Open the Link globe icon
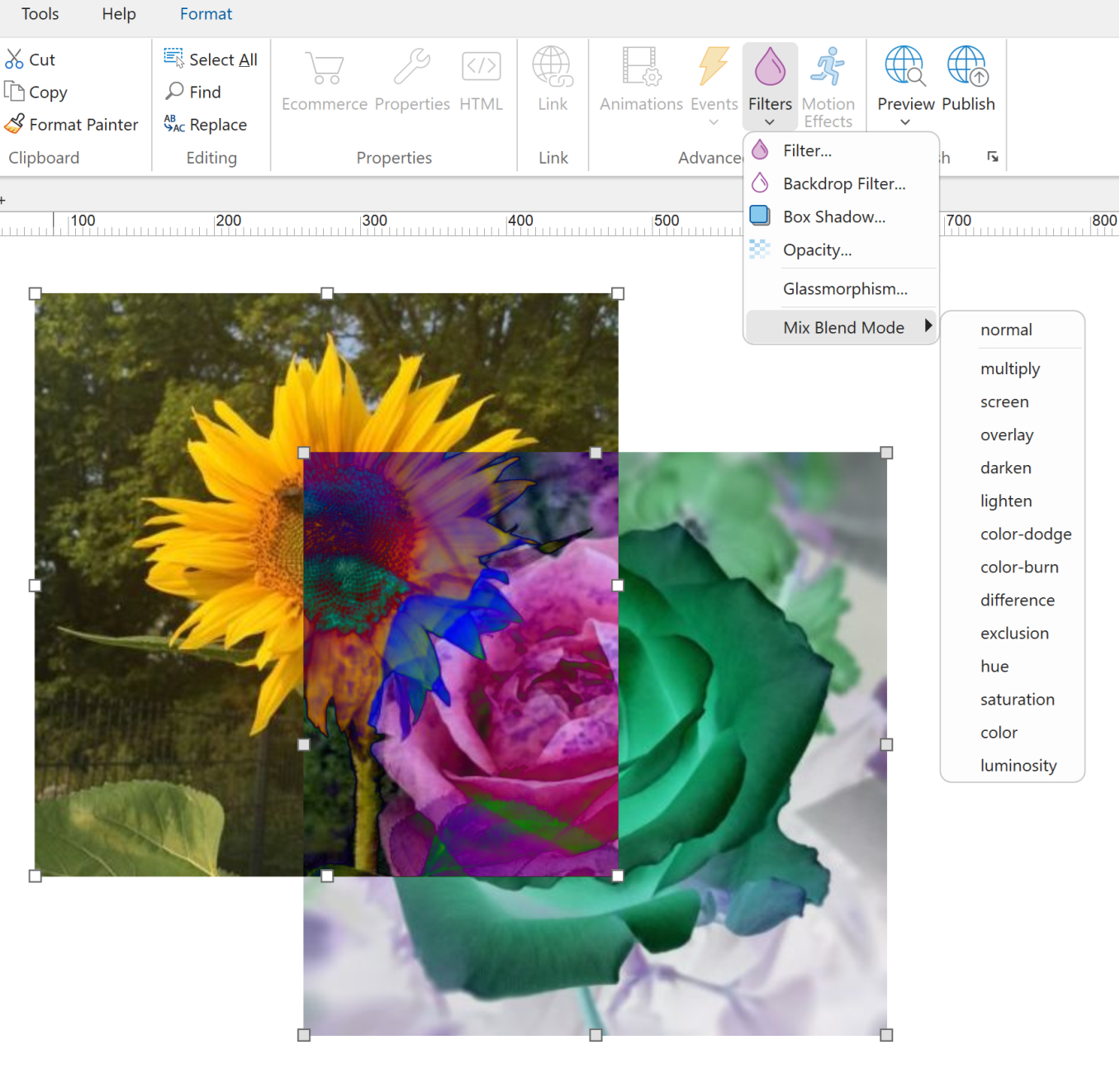1120x1078 pixels. (x=553, y=68)
